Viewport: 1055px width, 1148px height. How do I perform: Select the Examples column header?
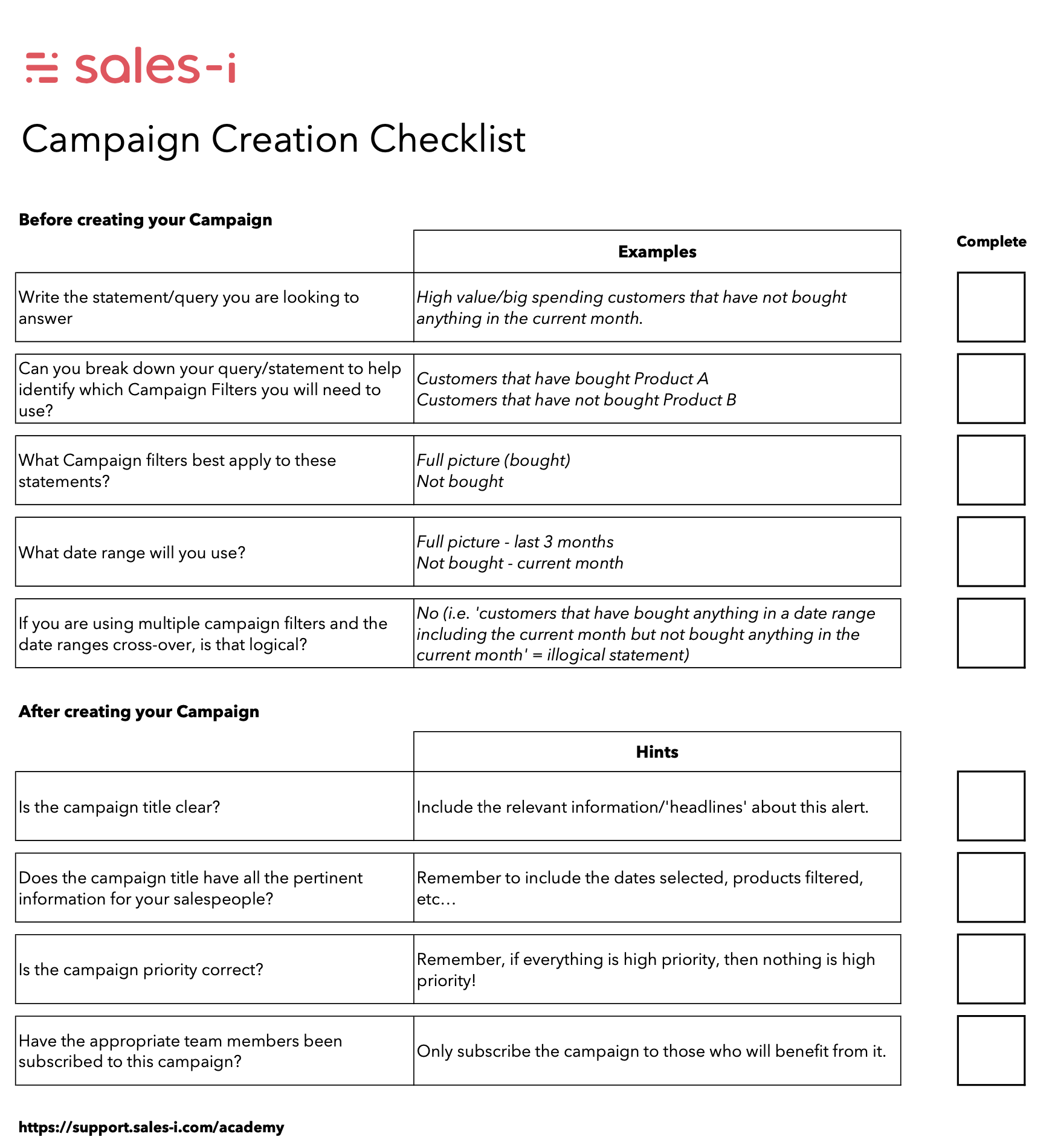pos(657,251)
